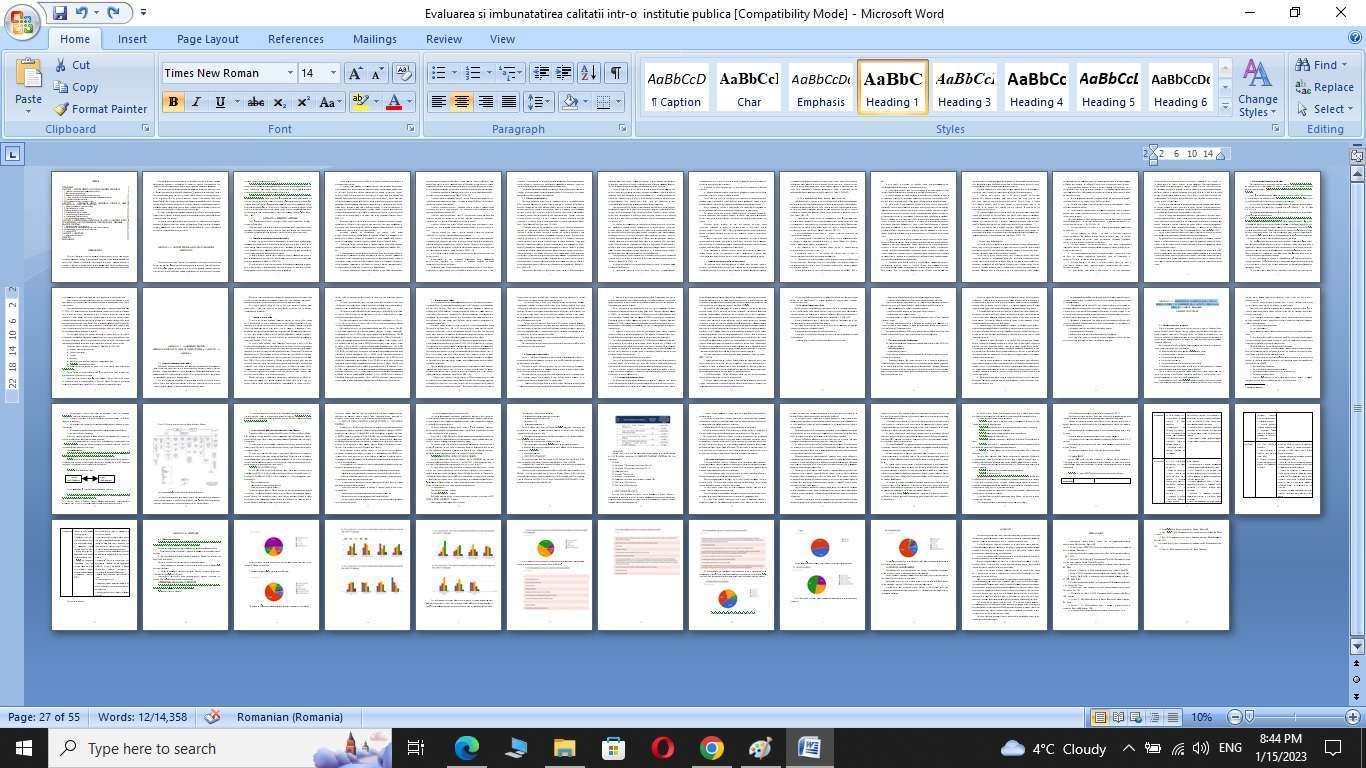
Task: Click the Text Highlight Color button
Action: pyautogui.click(x=360, y=102)
